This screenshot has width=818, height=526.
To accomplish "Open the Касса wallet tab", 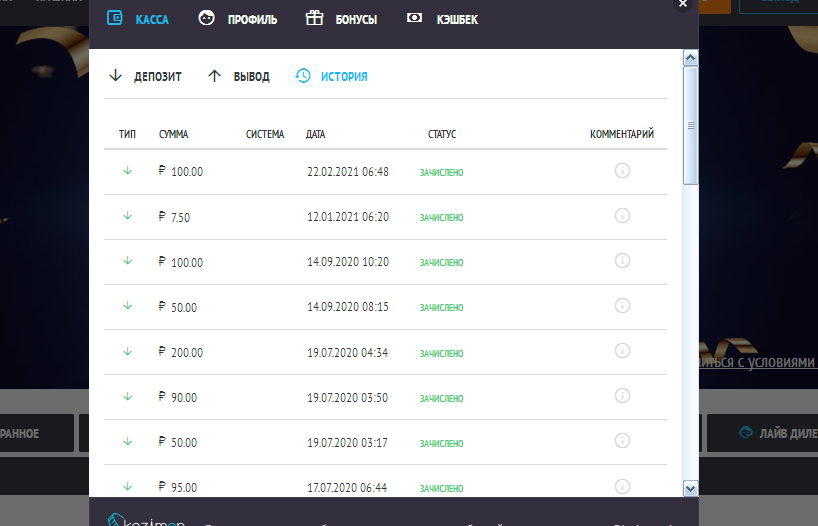I will (x=138, y=18).
